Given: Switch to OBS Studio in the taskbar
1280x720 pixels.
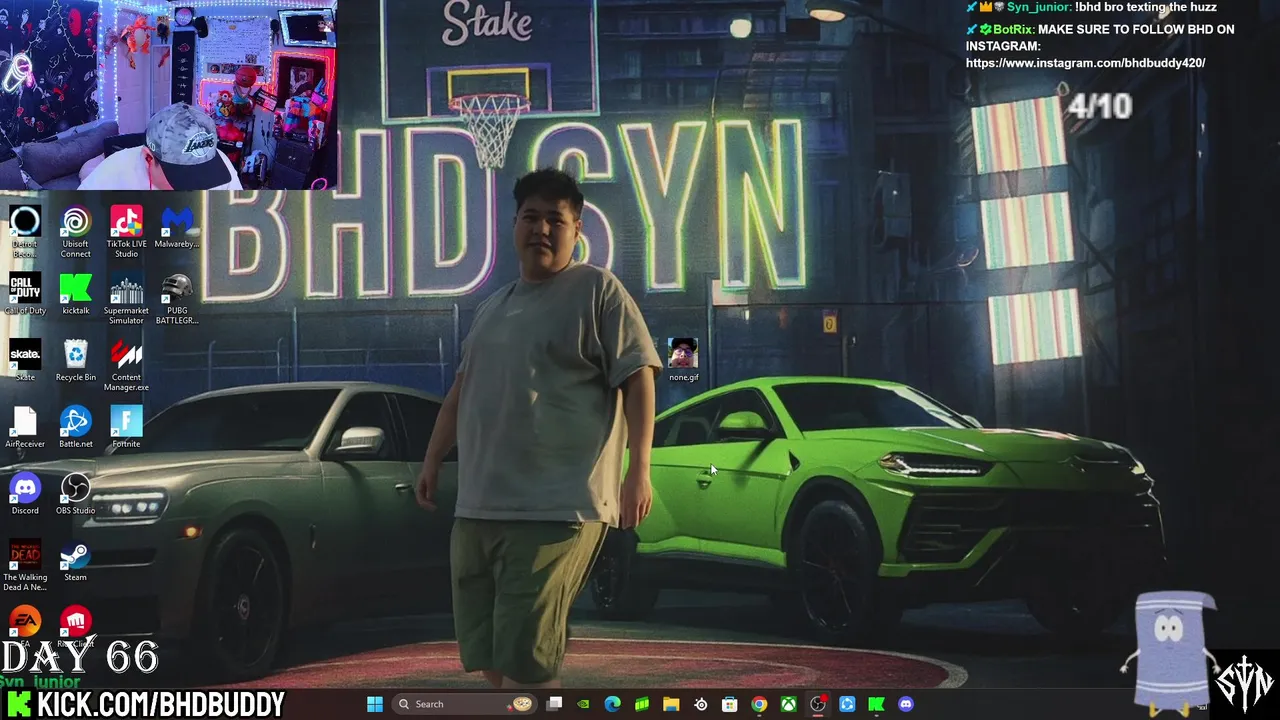Looking at the screenshot, I should pos(818,704).
